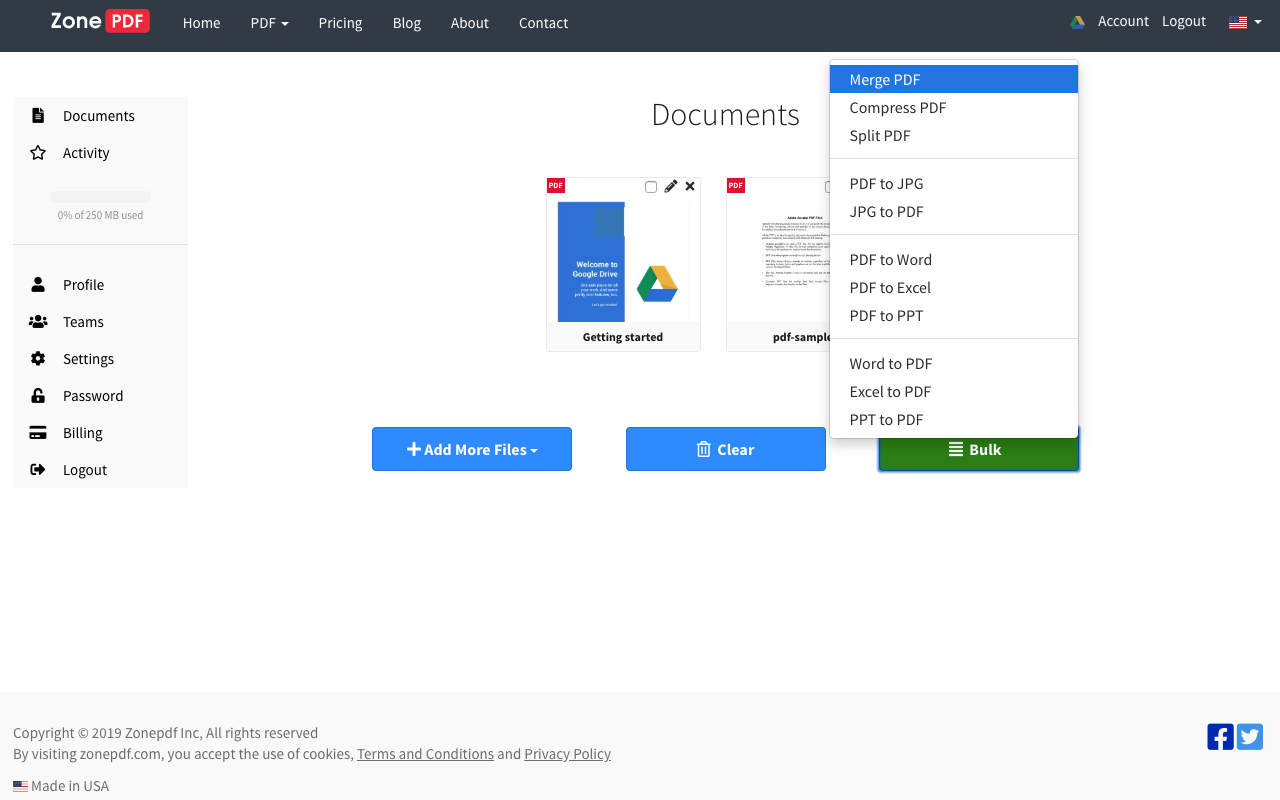Click the Password lock icon

pos(38,395)
